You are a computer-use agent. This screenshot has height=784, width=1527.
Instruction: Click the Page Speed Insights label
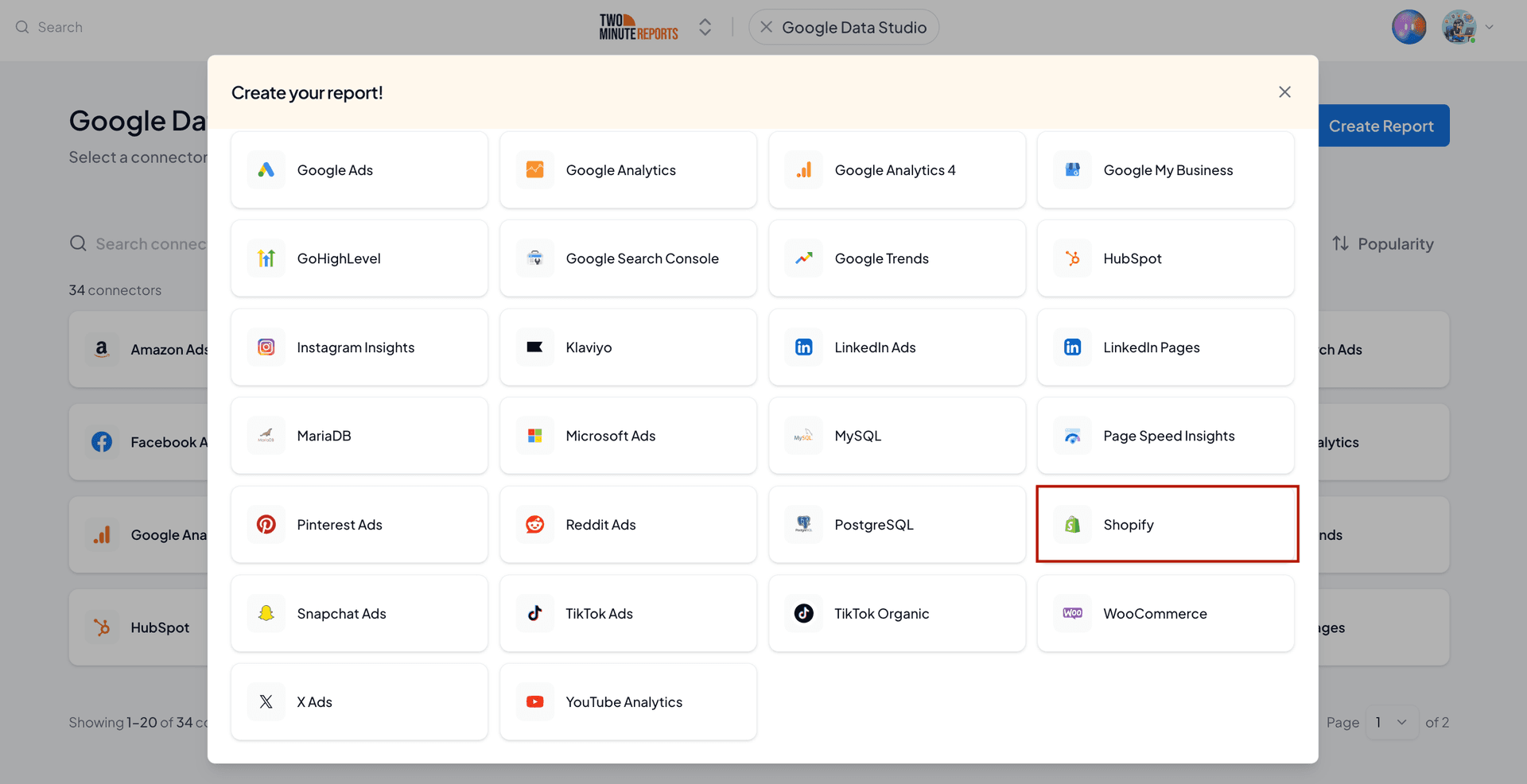point(1169,436)
